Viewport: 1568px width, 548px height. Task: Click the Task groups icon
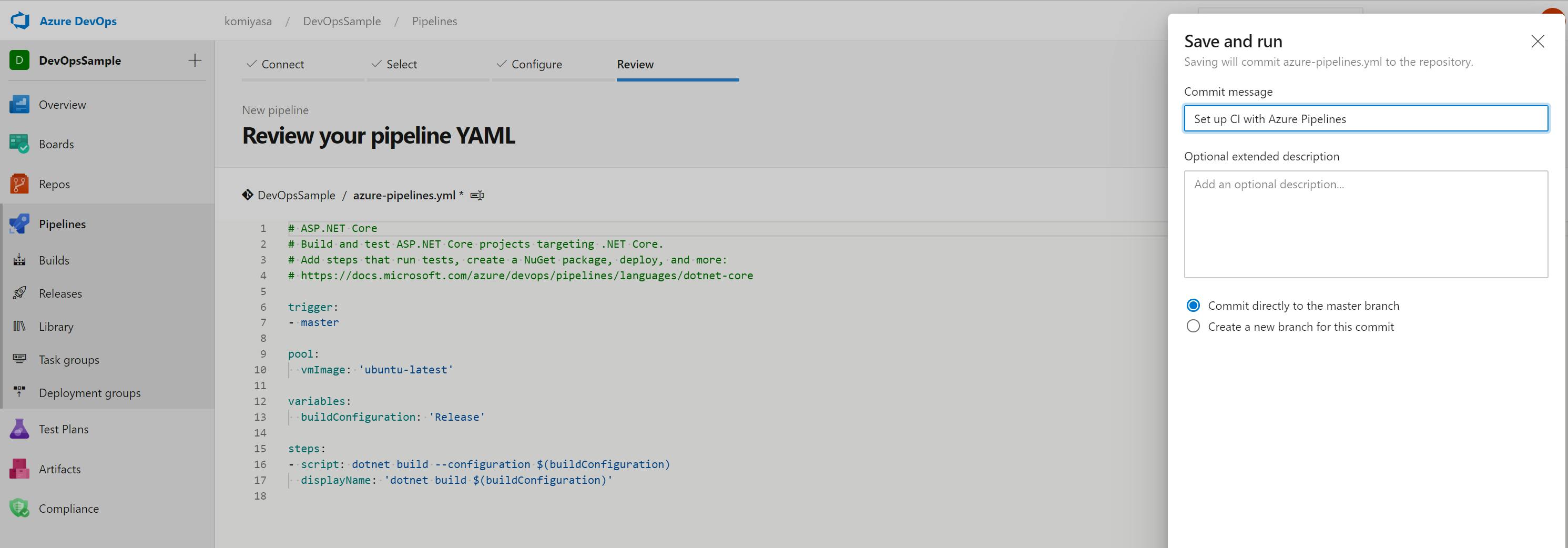pyautogui.click(x=19, y=360)
